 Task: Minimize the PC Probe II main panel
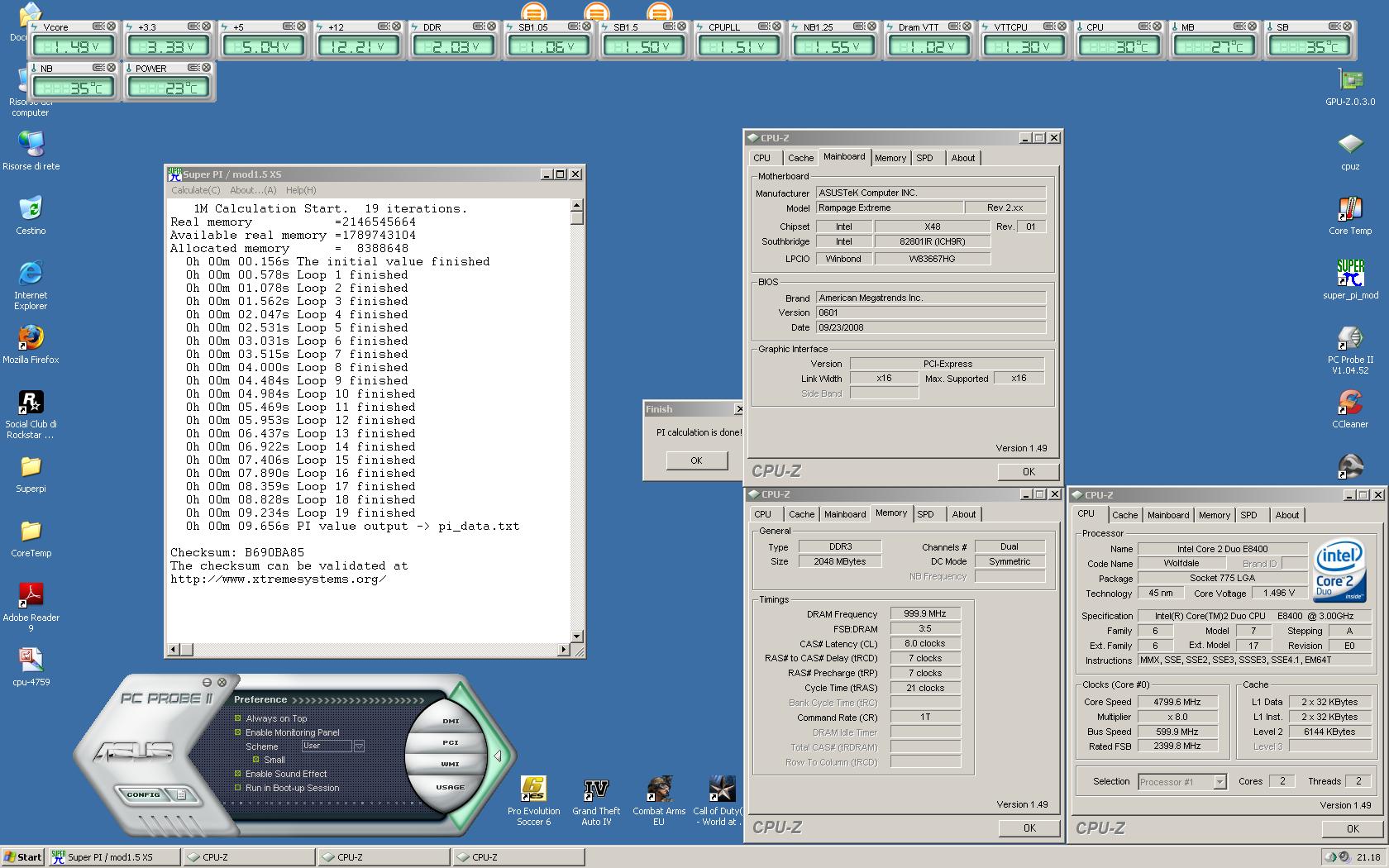pos(208,683)
